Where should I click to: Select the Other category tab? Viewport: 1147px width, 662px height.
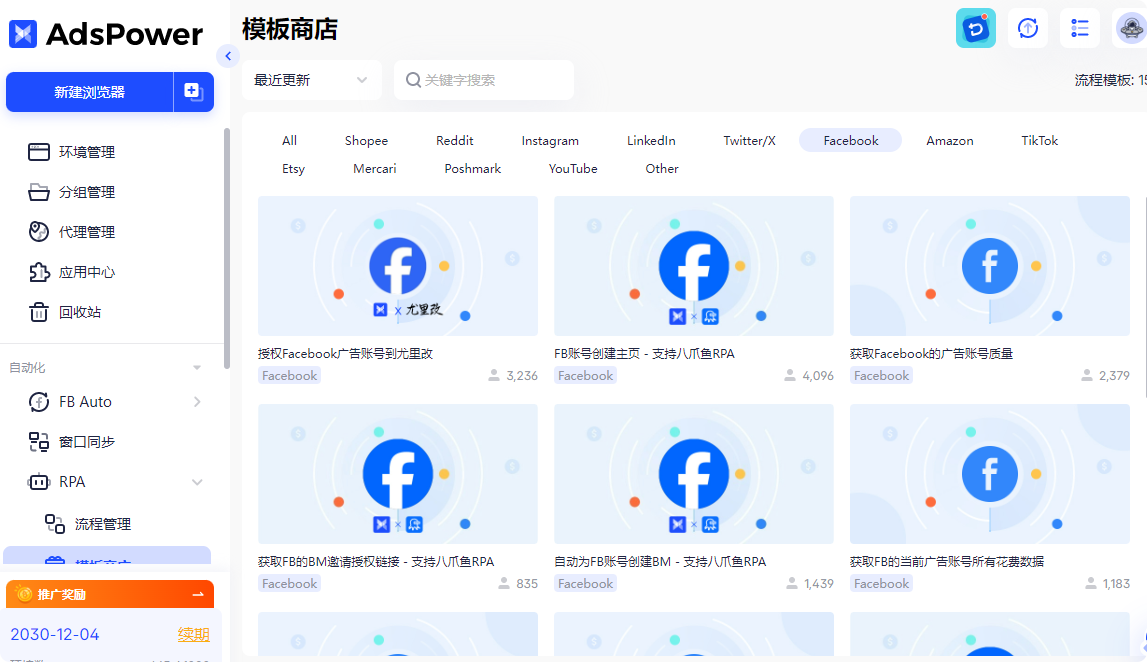pyautogui.click(x=662, y=168)
